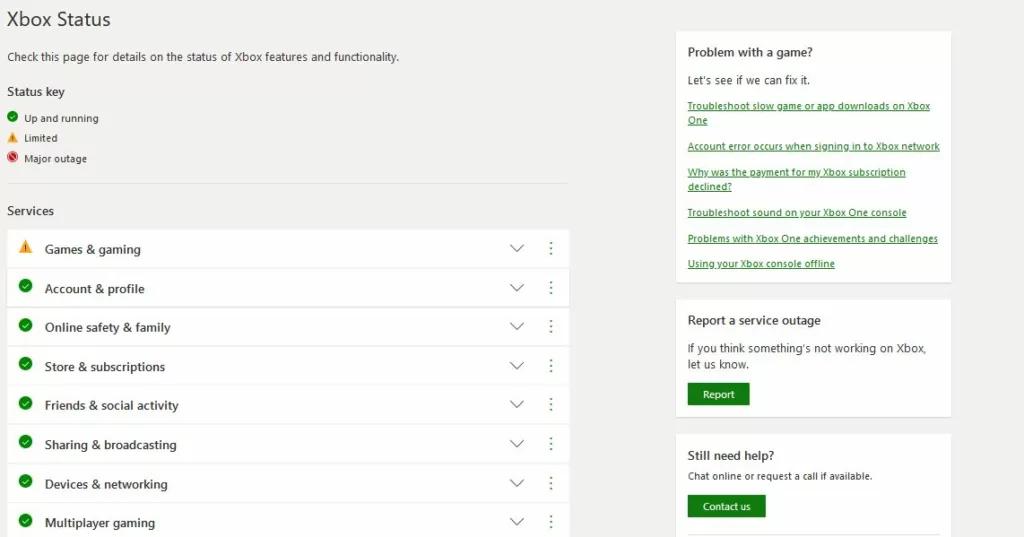Click green check icon for Sharing & broadcasting
This screenshot has height=537, width=1024.
coord(25,442)
